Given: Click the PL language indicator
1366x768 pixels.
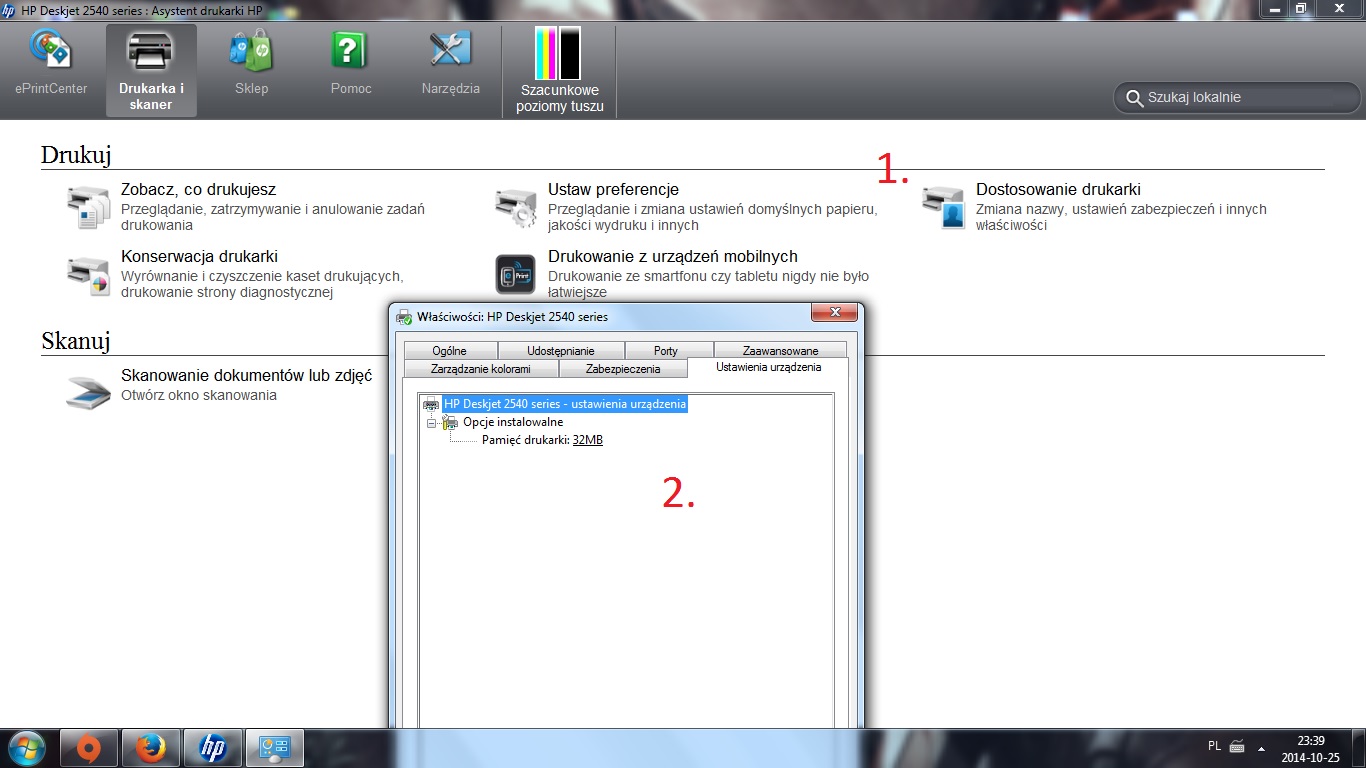Looking at the screenshot, I should [1214, 746].
